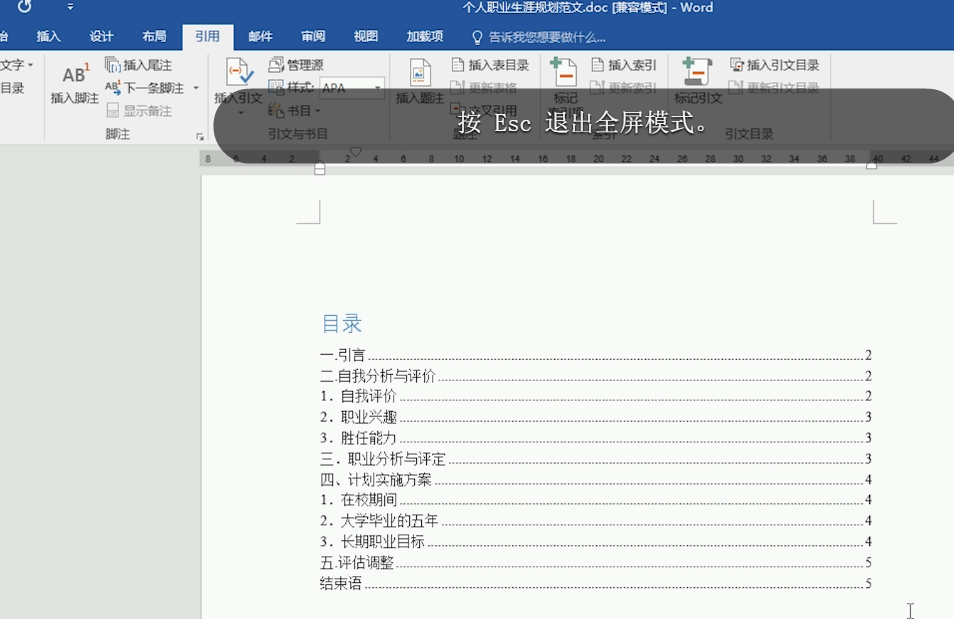The height and width of the screenshot is (619, 954).
Task: Open the 脚注 group dialog launcher
Action: (x=200, y=137)
